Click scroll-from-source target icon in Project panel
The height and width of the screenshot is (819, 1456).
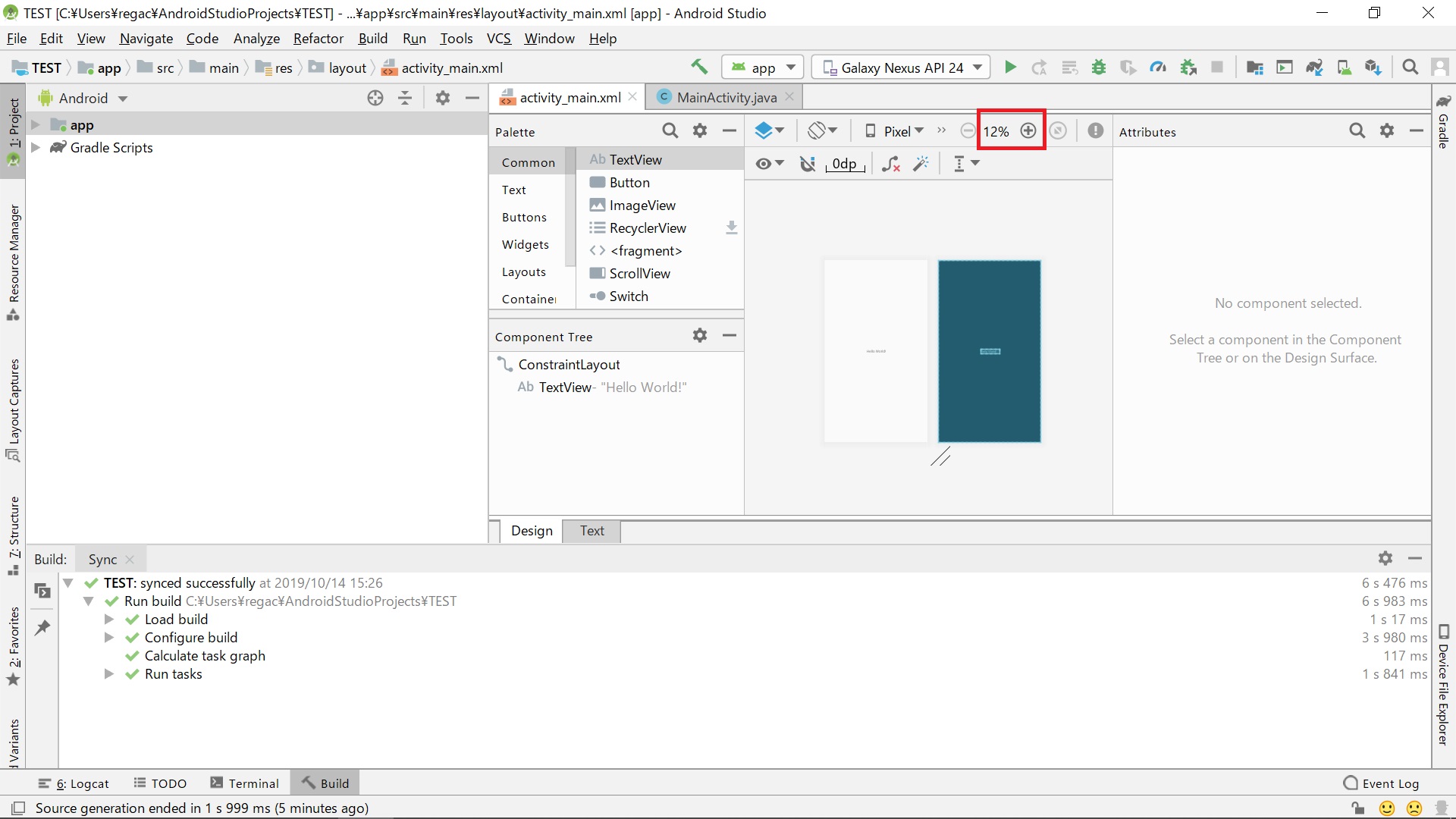point(375,97)
